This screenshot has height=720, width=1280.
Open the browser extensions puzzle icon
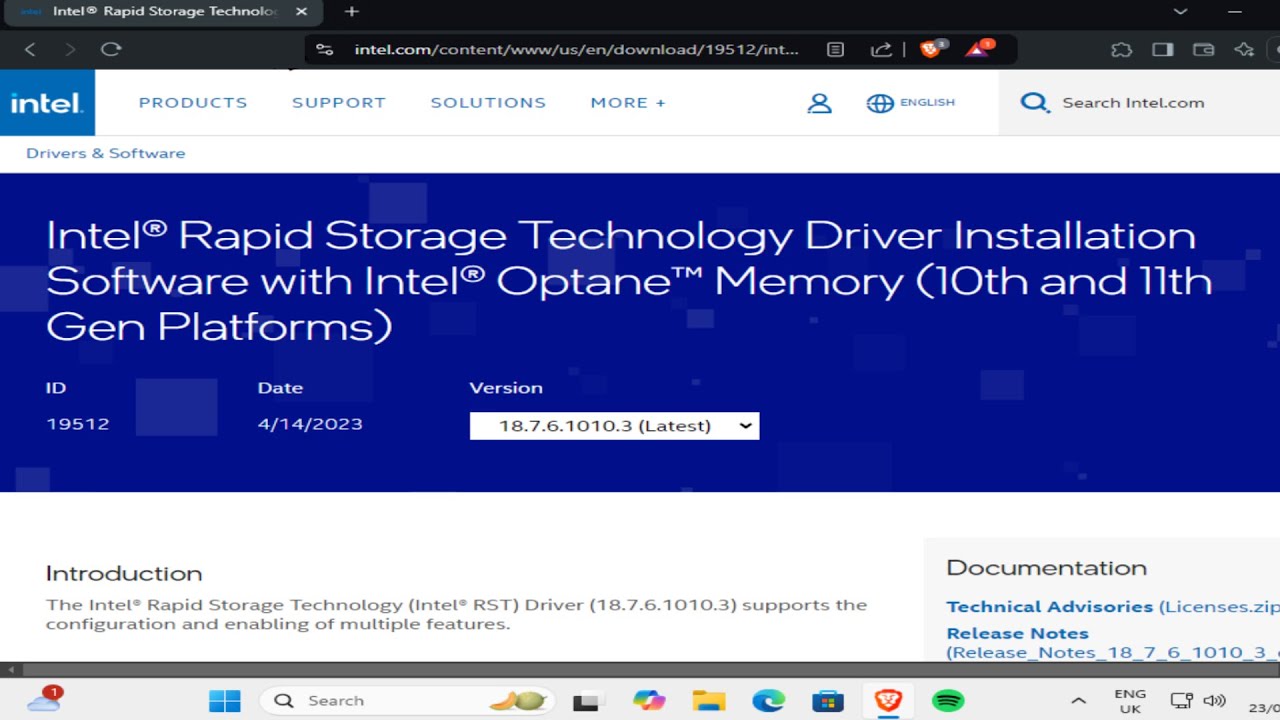1122,49
